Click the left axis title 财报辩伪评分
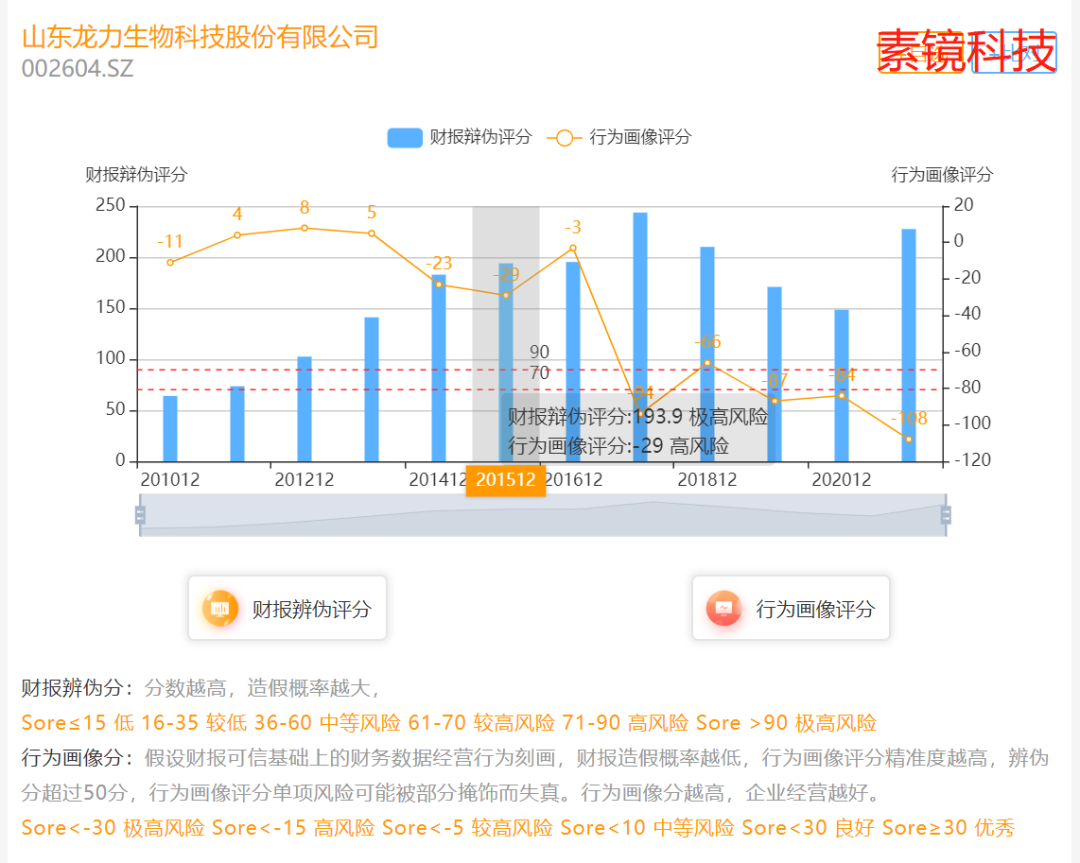Viewport: 1080px width, 863px height. (x=136, y=174)
